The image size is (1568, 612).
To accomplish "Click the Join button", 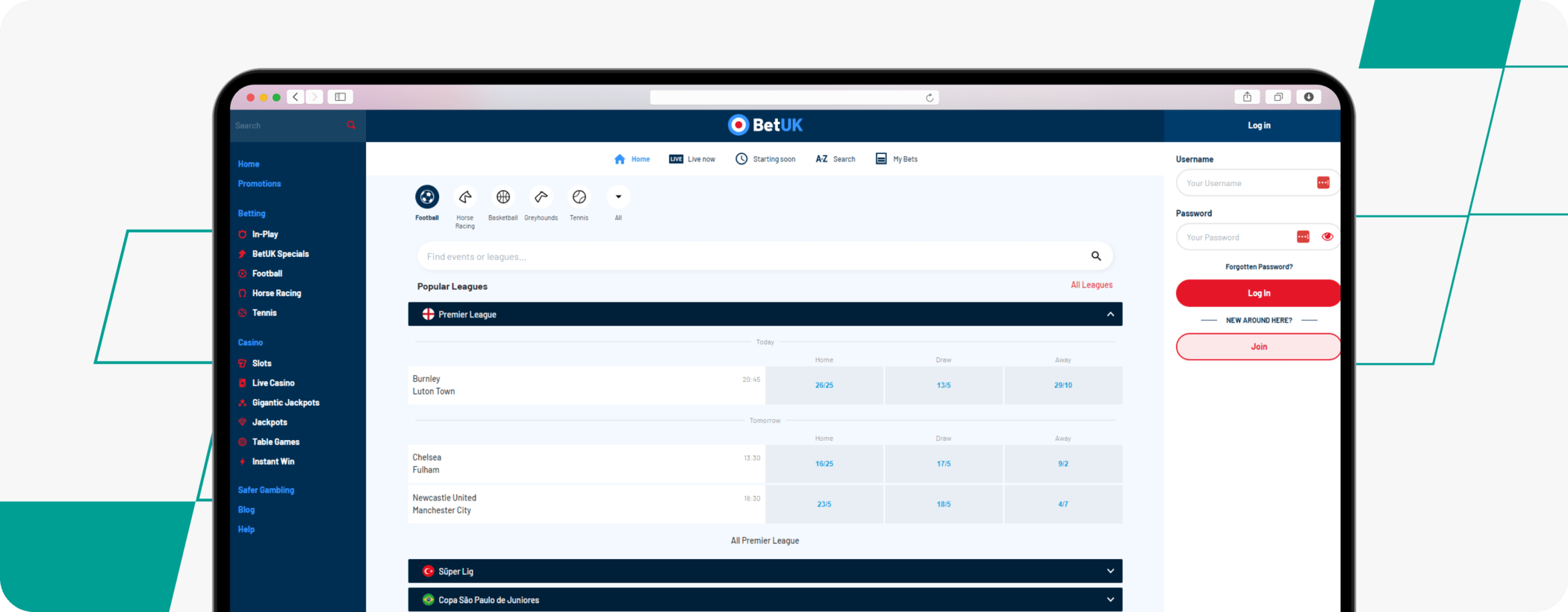I will [x=1259, y=347].
